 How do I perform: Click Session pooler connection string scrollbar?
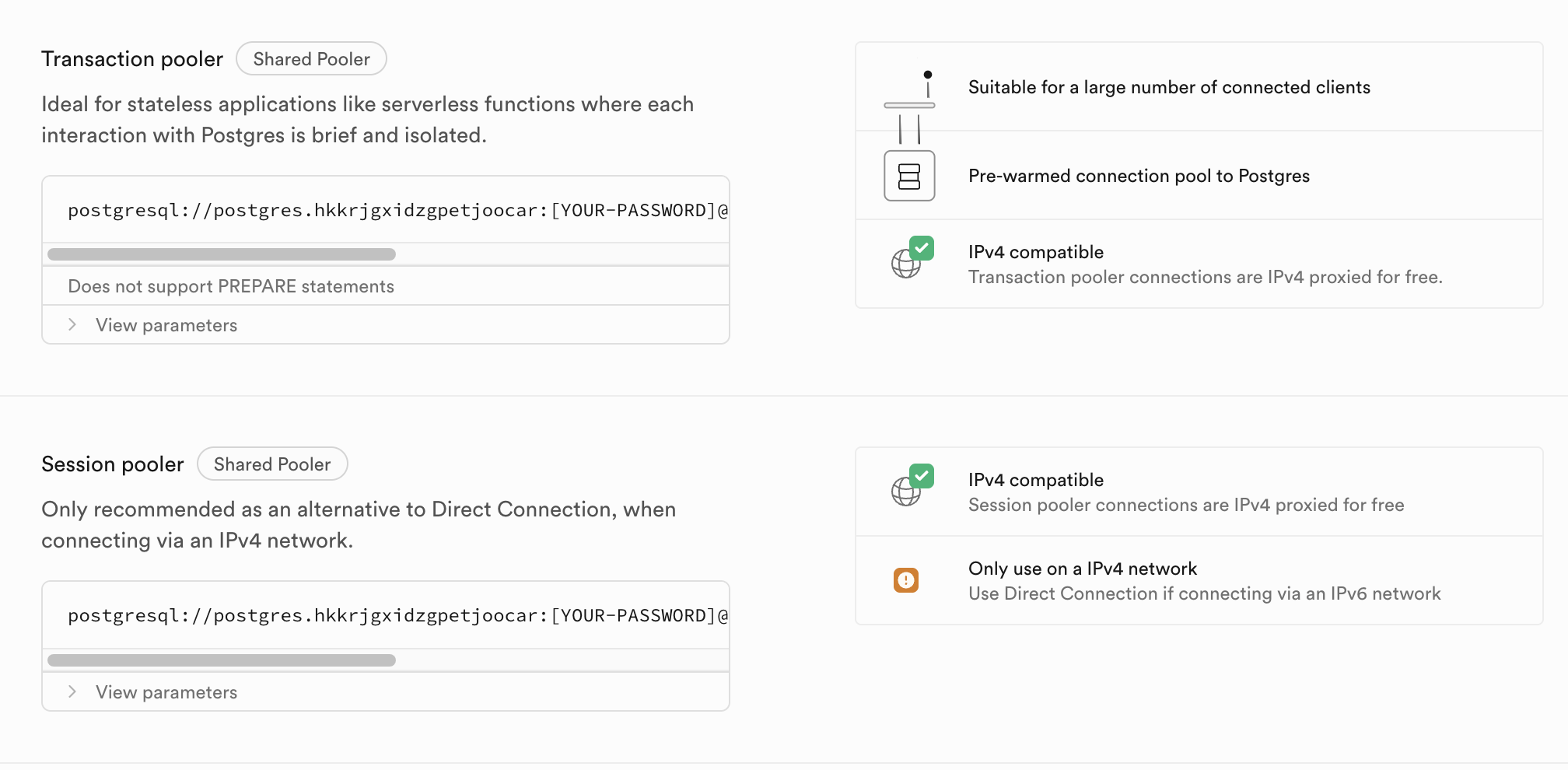222,660
